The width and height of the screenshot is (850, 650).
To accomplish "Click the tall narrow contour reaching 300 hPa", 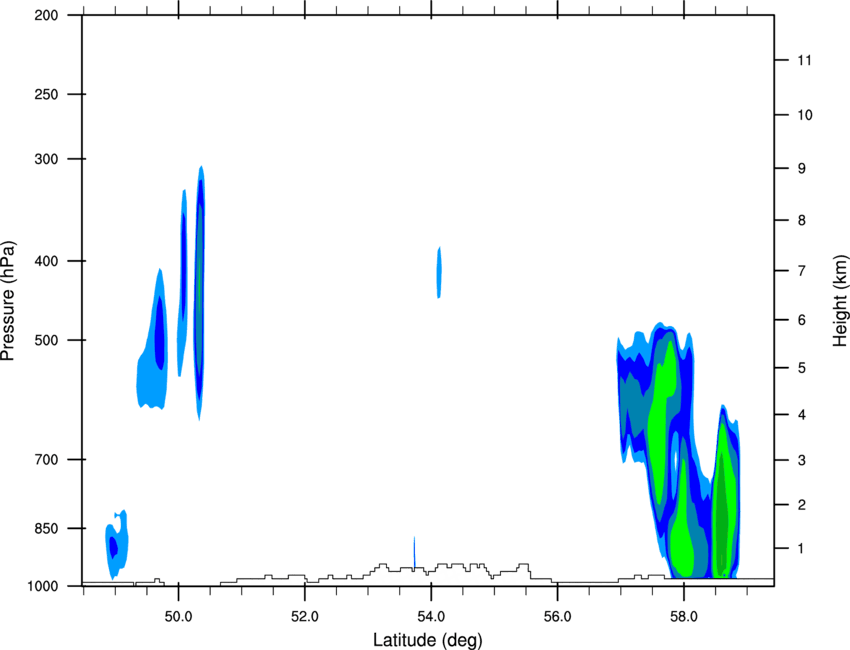I will 199,293.
